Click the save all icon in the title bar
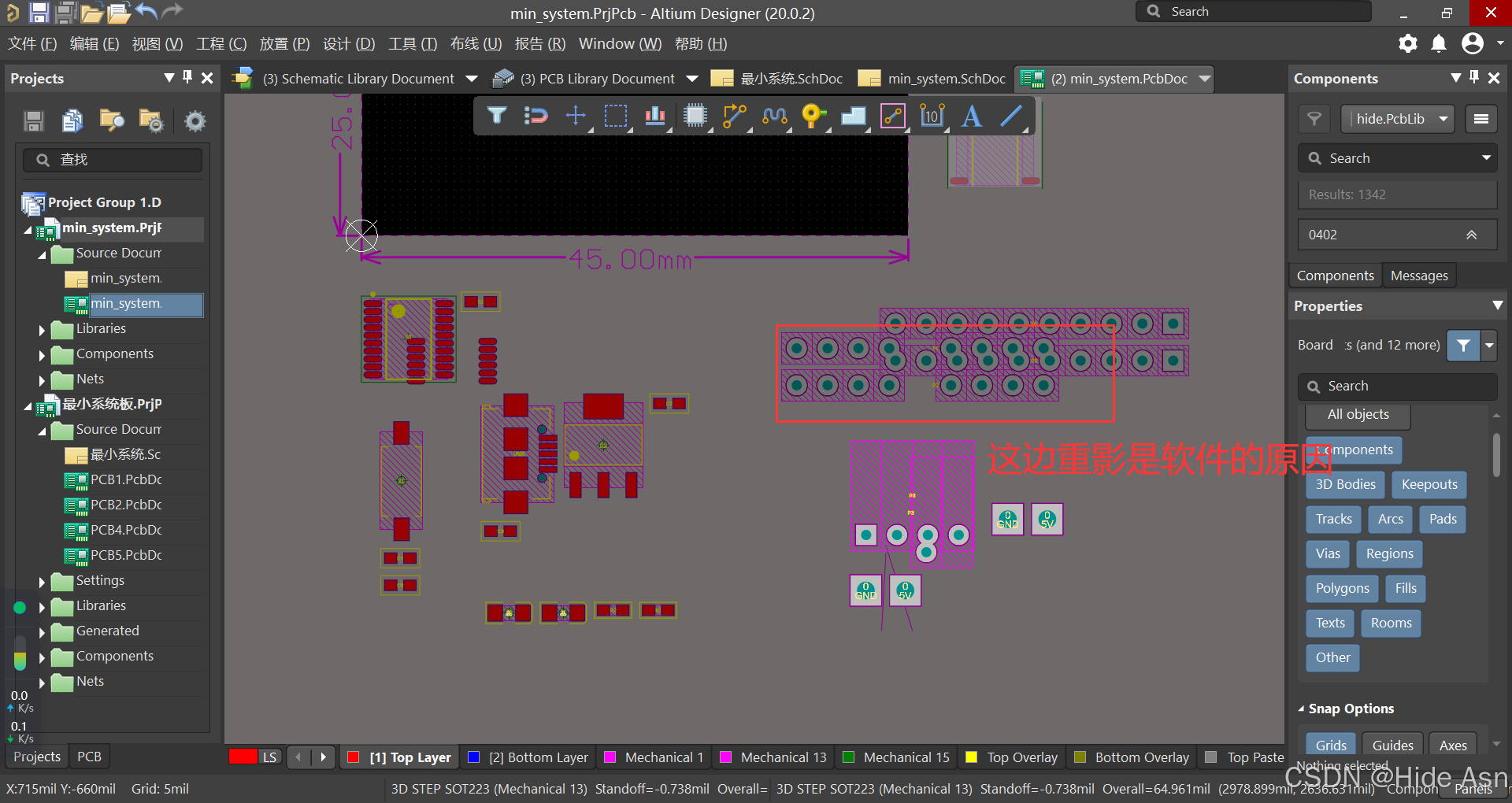 65,12
